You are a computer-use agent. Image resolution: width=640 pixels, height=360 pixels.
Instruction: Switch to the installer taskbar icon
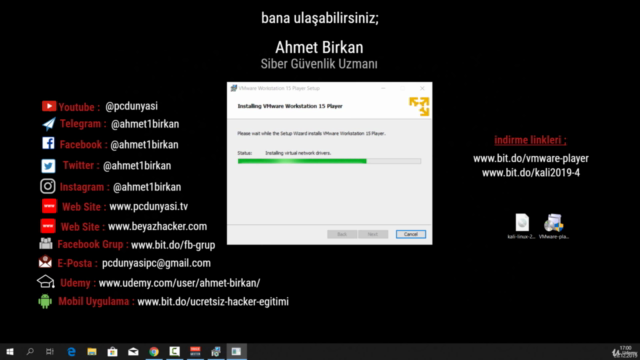[x=216, y=351]
